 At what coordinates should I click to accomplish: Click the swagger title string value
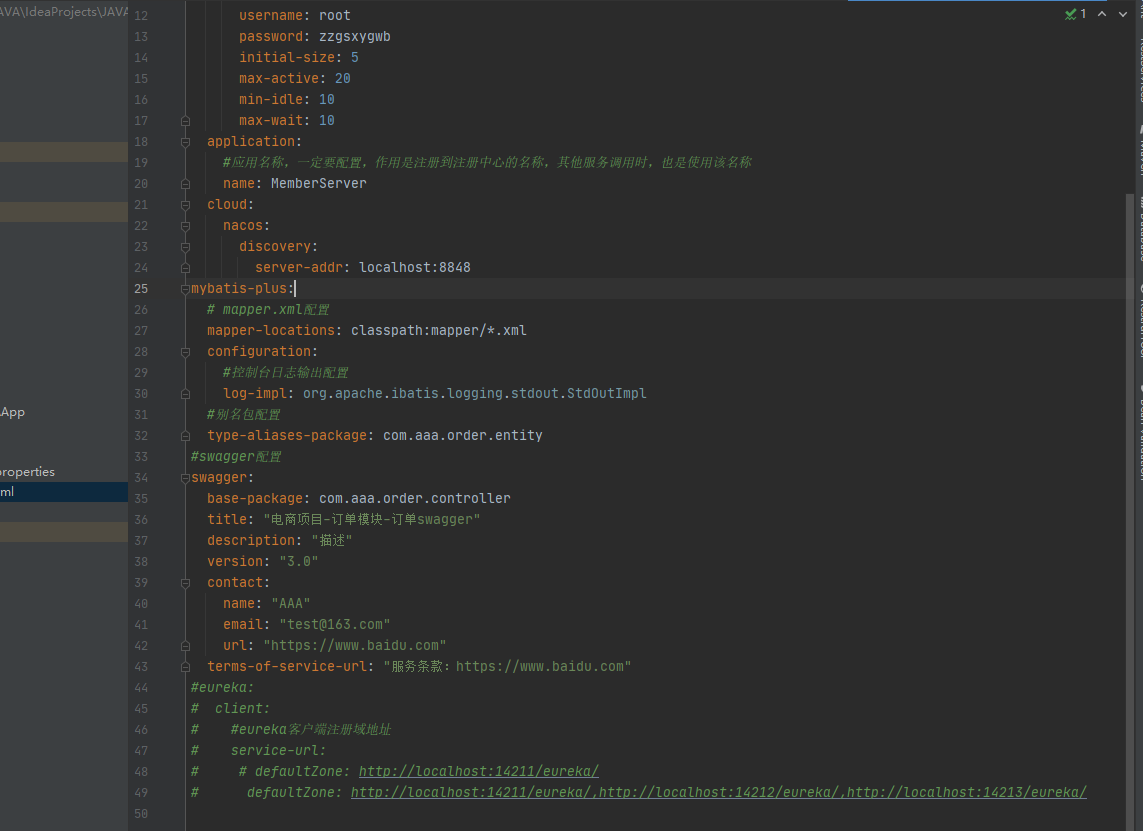(x=372, y=520)
